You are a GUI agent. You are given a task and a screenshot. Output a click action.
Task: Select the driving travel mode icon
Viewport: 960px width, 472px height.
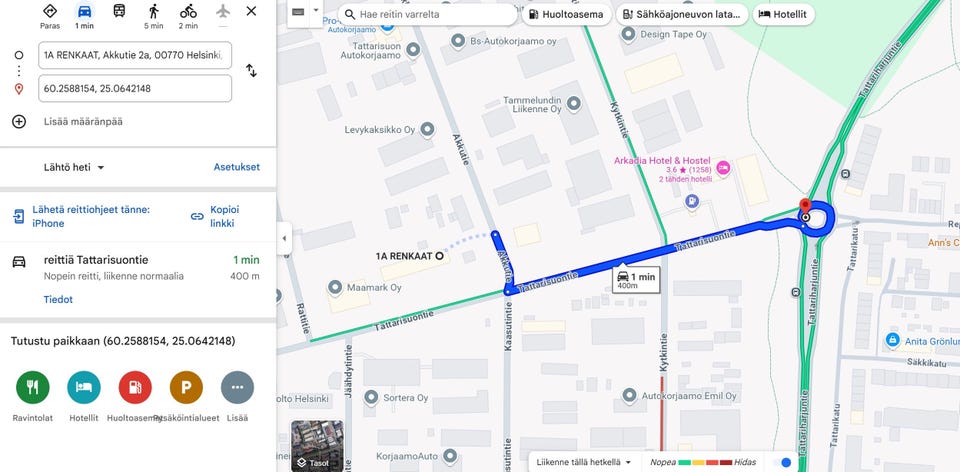click(84, 11)
